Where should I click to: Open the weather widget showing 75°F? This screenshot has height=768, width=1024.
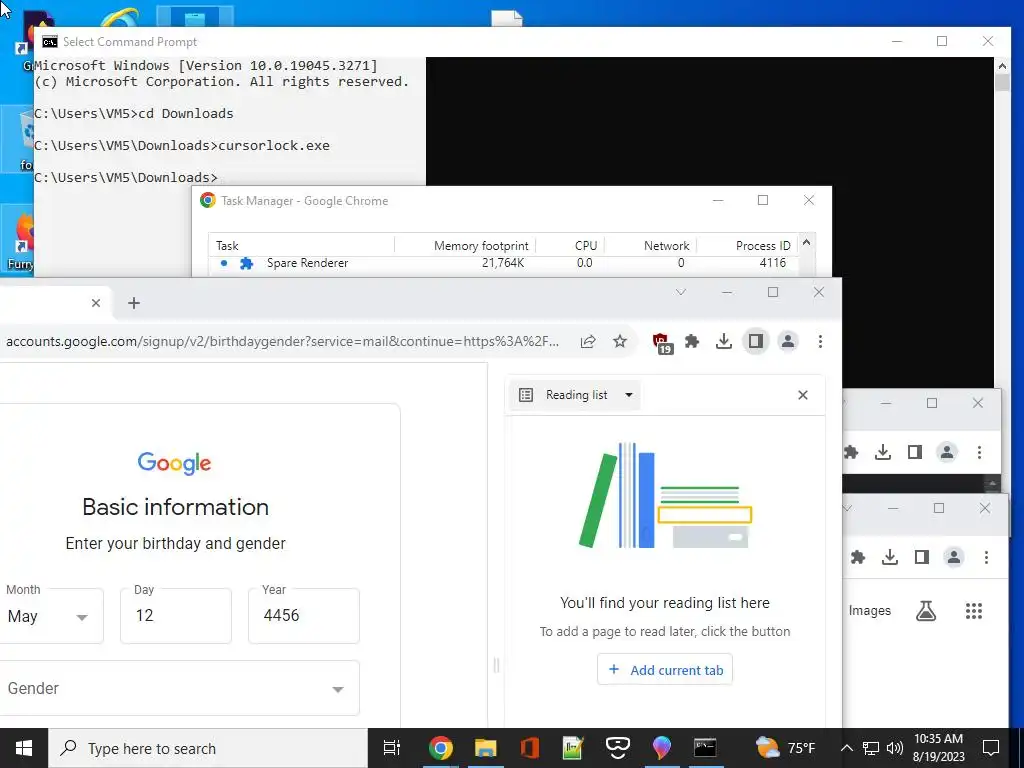pos(785,748)
